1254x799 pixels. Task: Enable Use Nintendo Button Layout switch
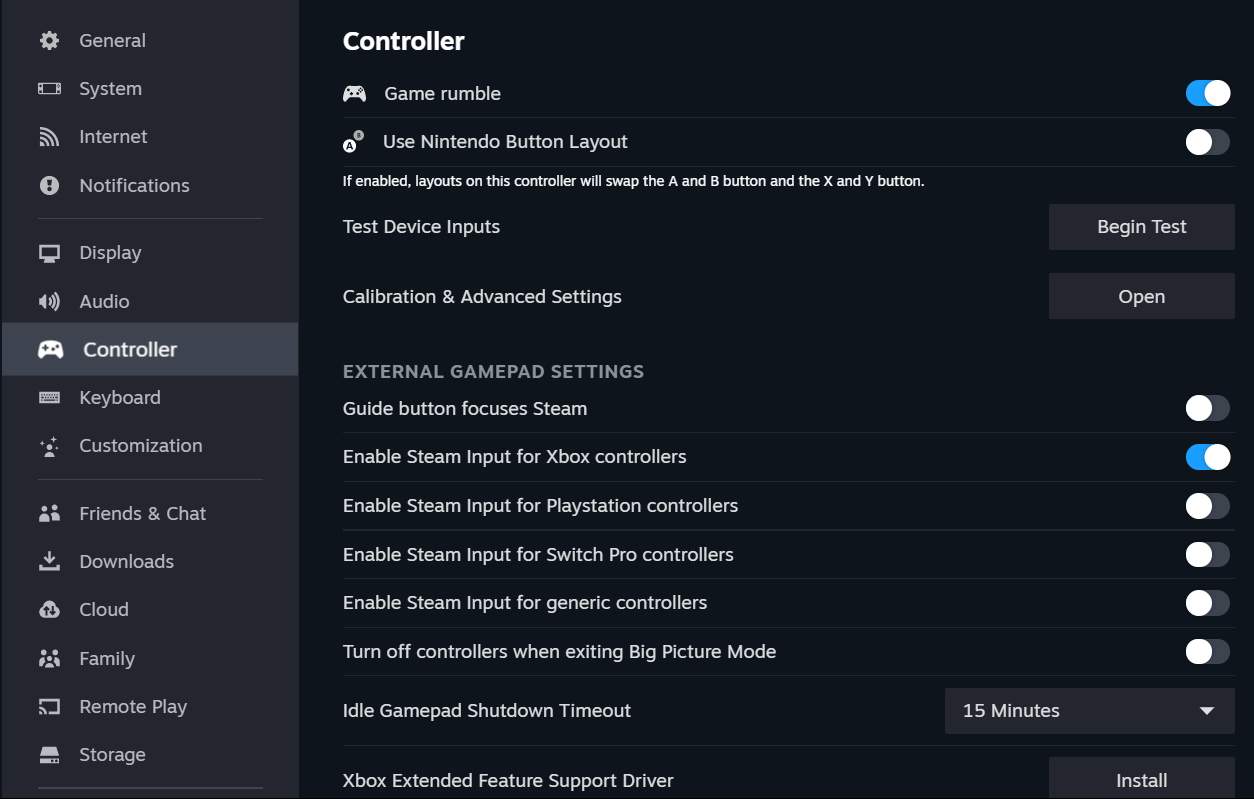pyautogui.click(x=1207, y=142)
